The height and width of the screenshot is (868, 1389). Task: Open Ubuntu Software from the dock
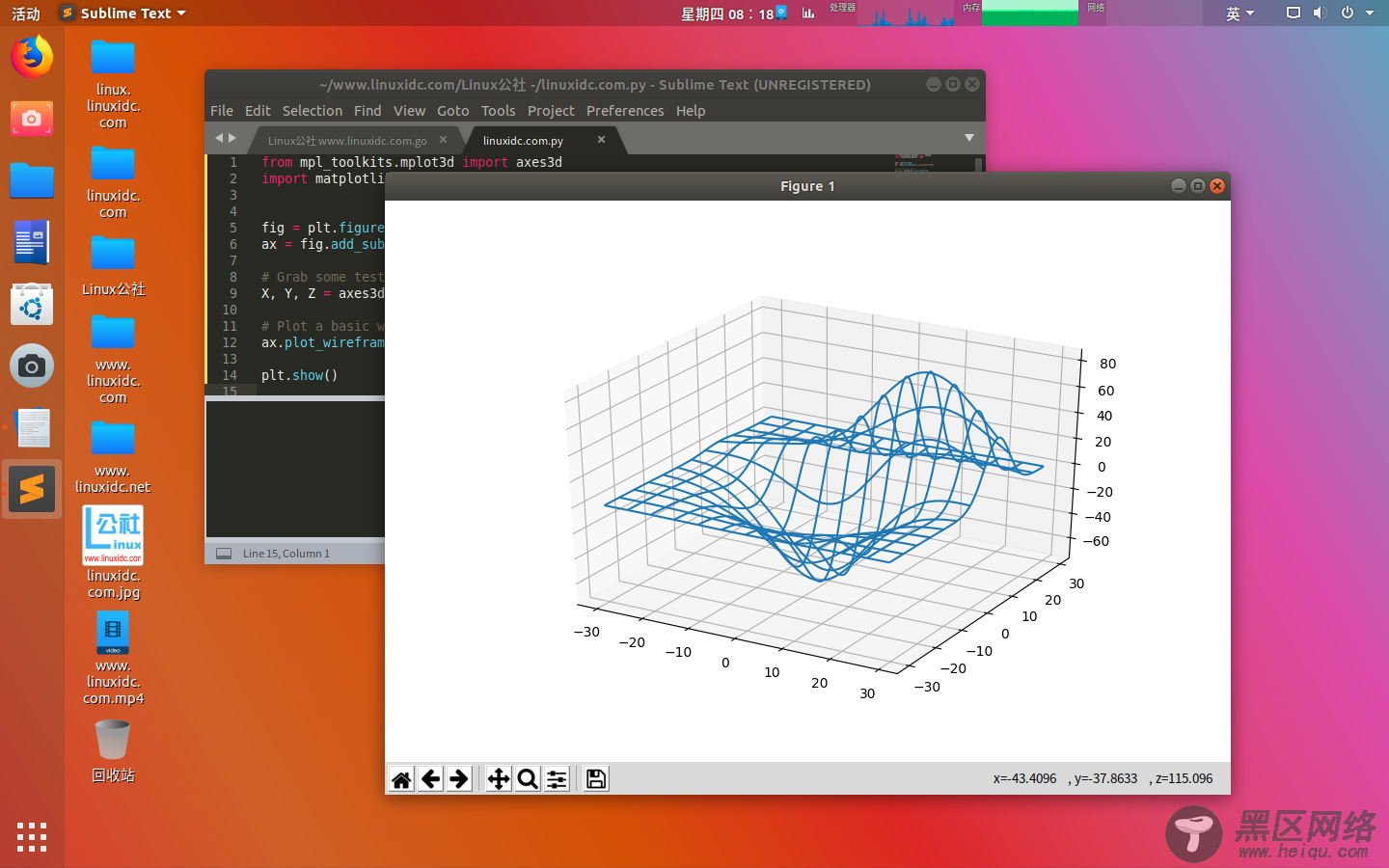click(x=32, y=304)
